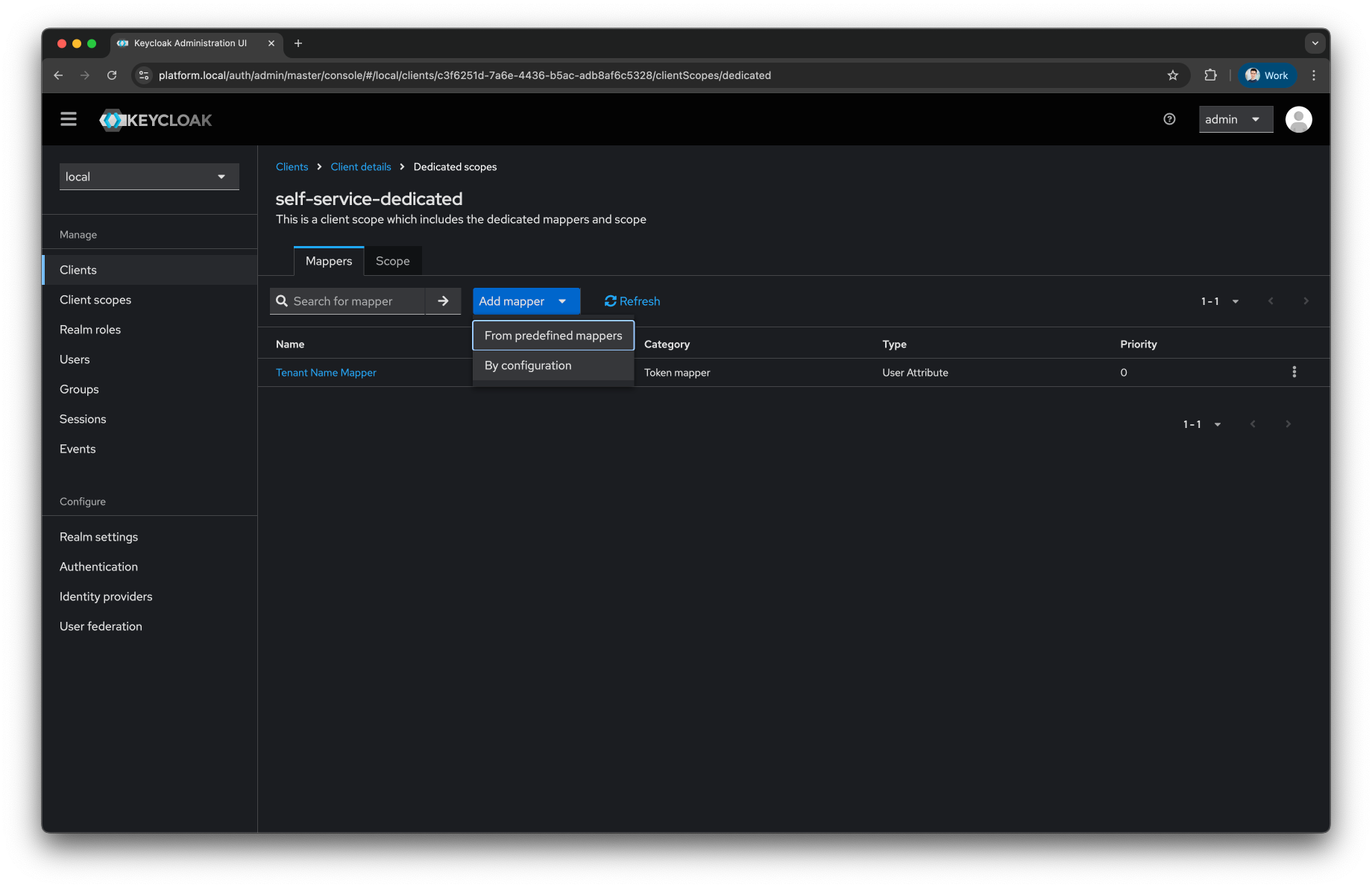Click the Keycloak logo
The width and height of the screenshot is (1372, 888).
(x=155, y=119)
